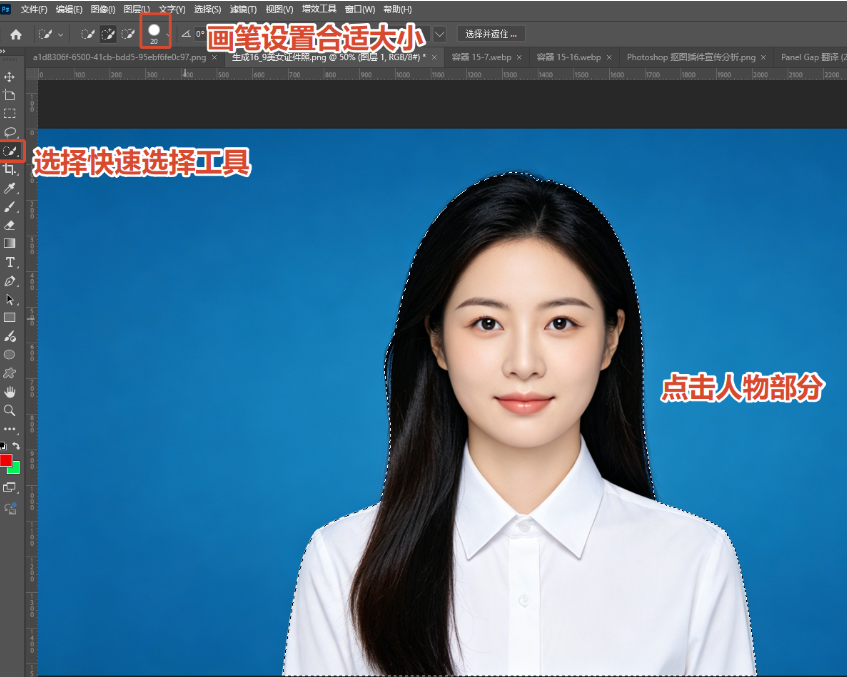Click the Photoshop Ps logo

5,9
